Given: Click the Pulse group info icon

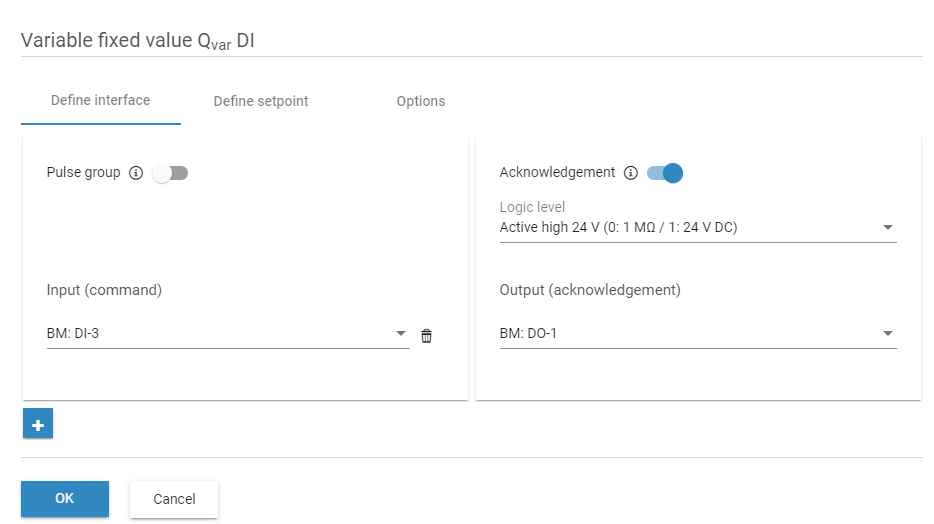Looking at the screenshot, I should point(136,173).
